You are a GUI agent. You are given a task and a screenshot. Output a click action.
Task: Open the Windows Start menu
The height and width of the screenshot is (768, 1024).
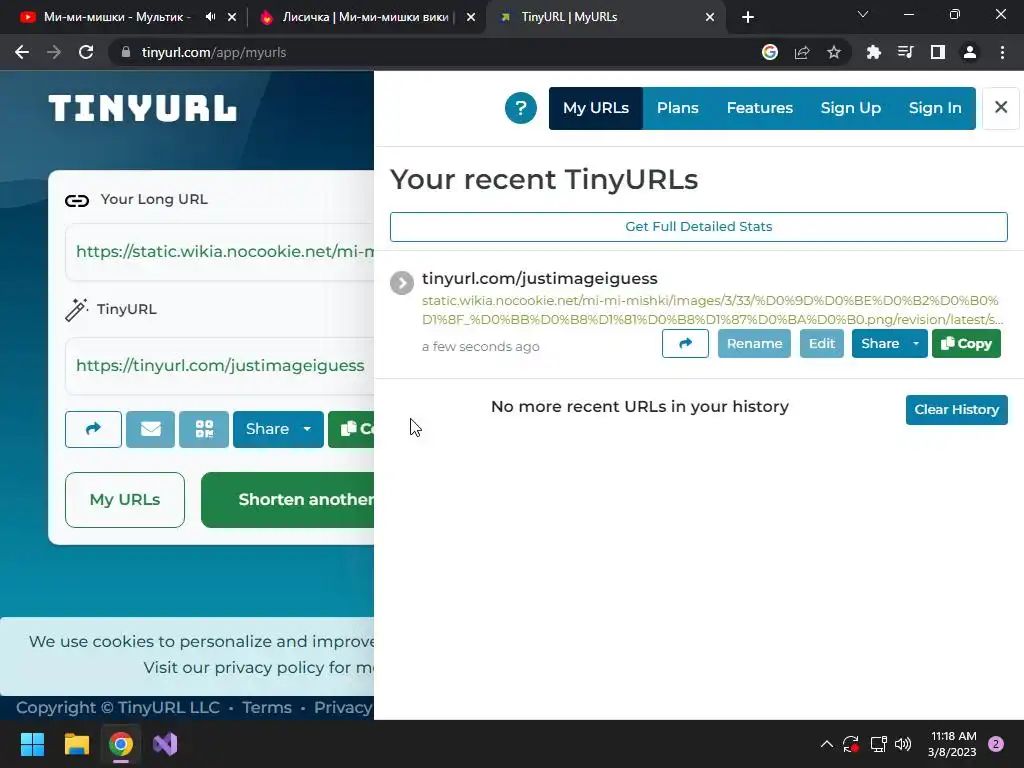(32, 744)
